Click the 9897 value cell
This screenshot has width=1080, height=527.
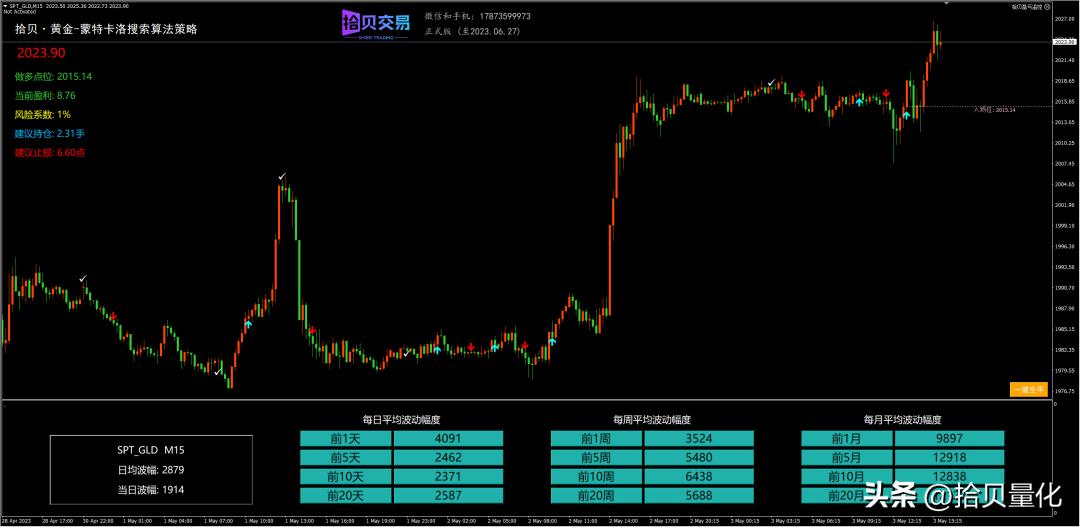(950, 438)
